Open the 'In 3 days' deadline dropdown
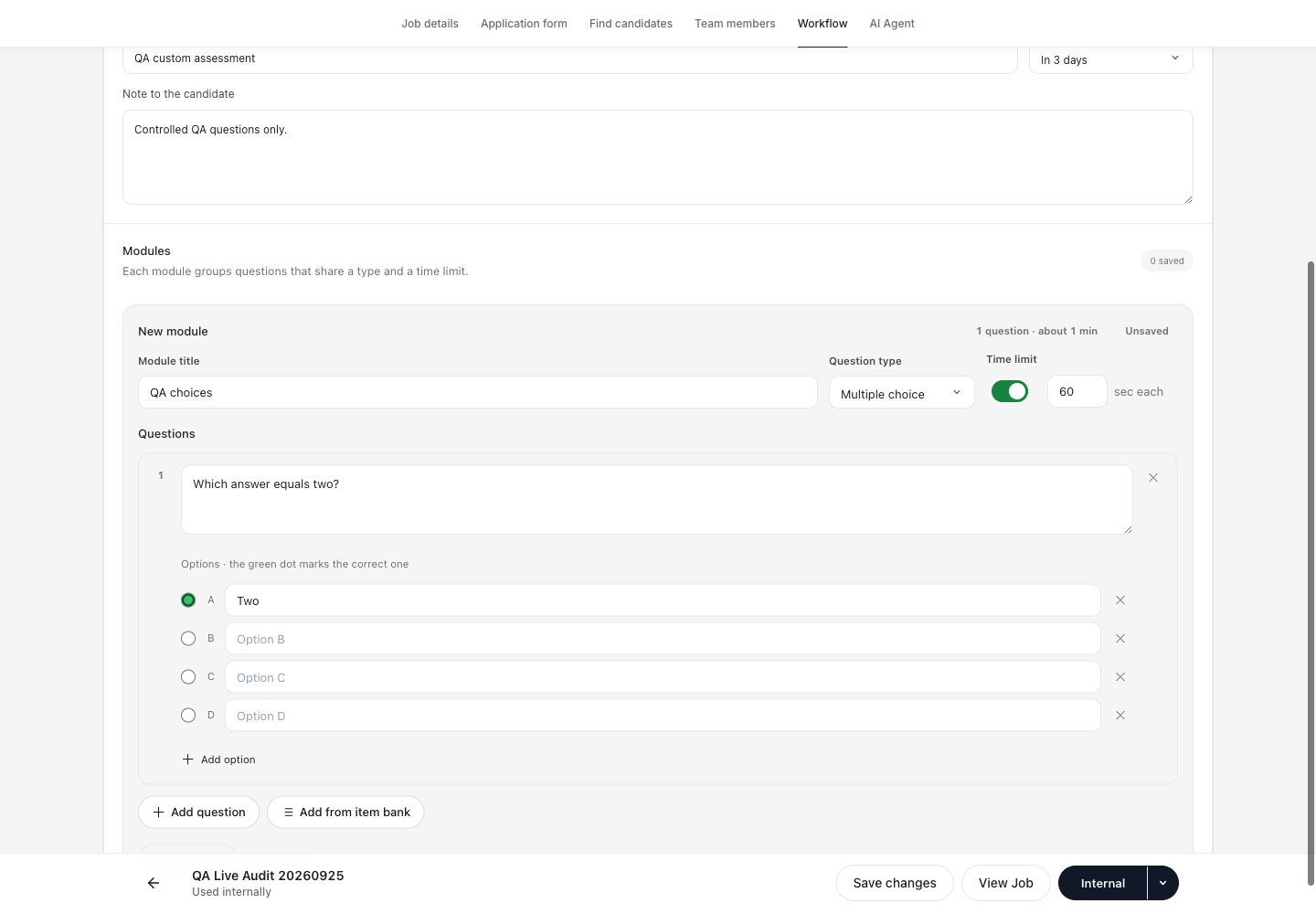This screenshot has width=1316, height=914. pos(1111,59)
